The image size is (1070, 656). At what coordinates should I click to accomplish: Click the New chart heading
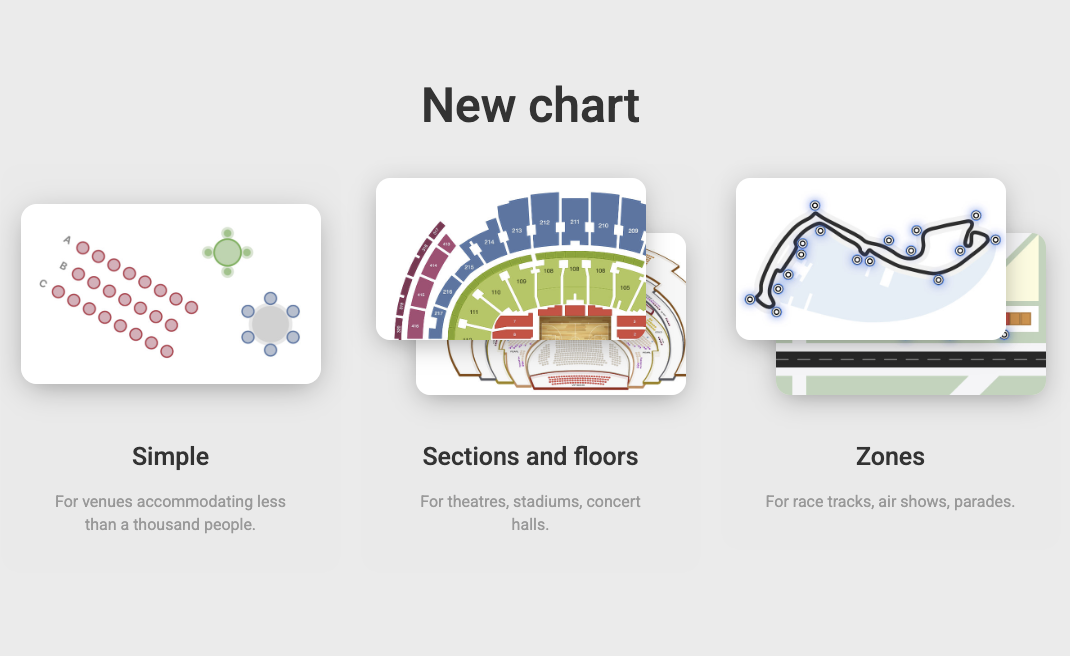[x=530, y=106]
